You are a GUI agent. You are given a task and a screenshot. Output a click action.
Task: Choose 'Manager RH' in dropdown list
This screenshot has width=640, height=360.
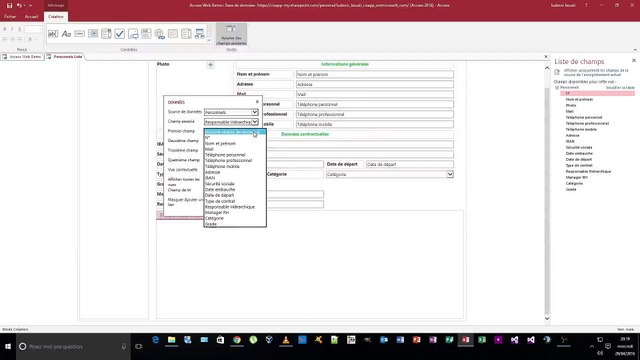235,212
